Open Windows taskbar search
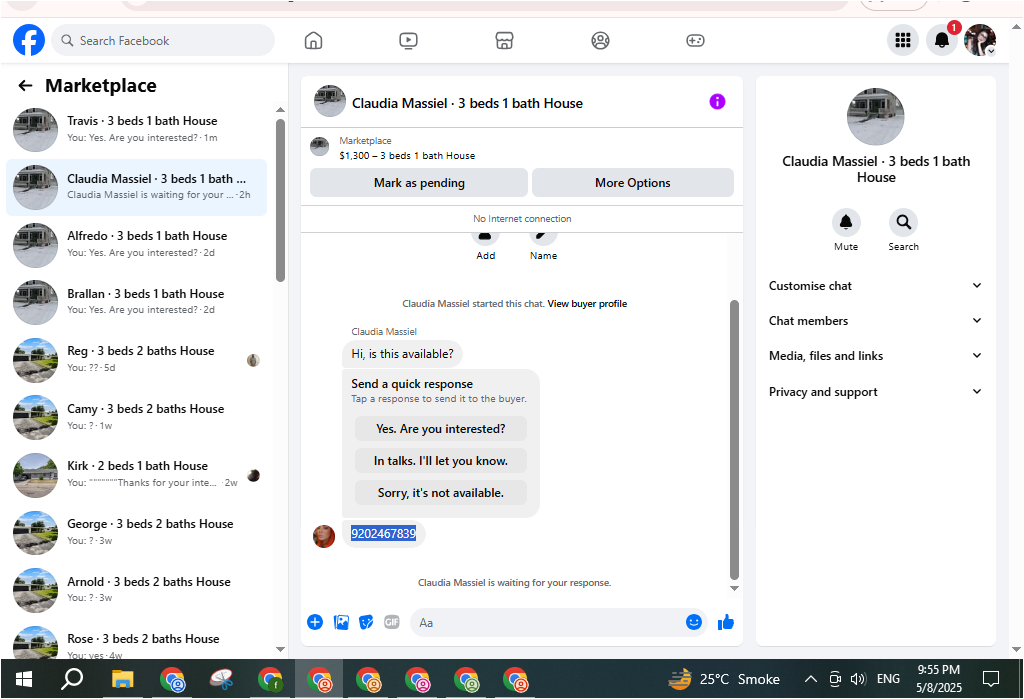The image size is (1024, 699). pyautogui.click(x=72, y=679)
